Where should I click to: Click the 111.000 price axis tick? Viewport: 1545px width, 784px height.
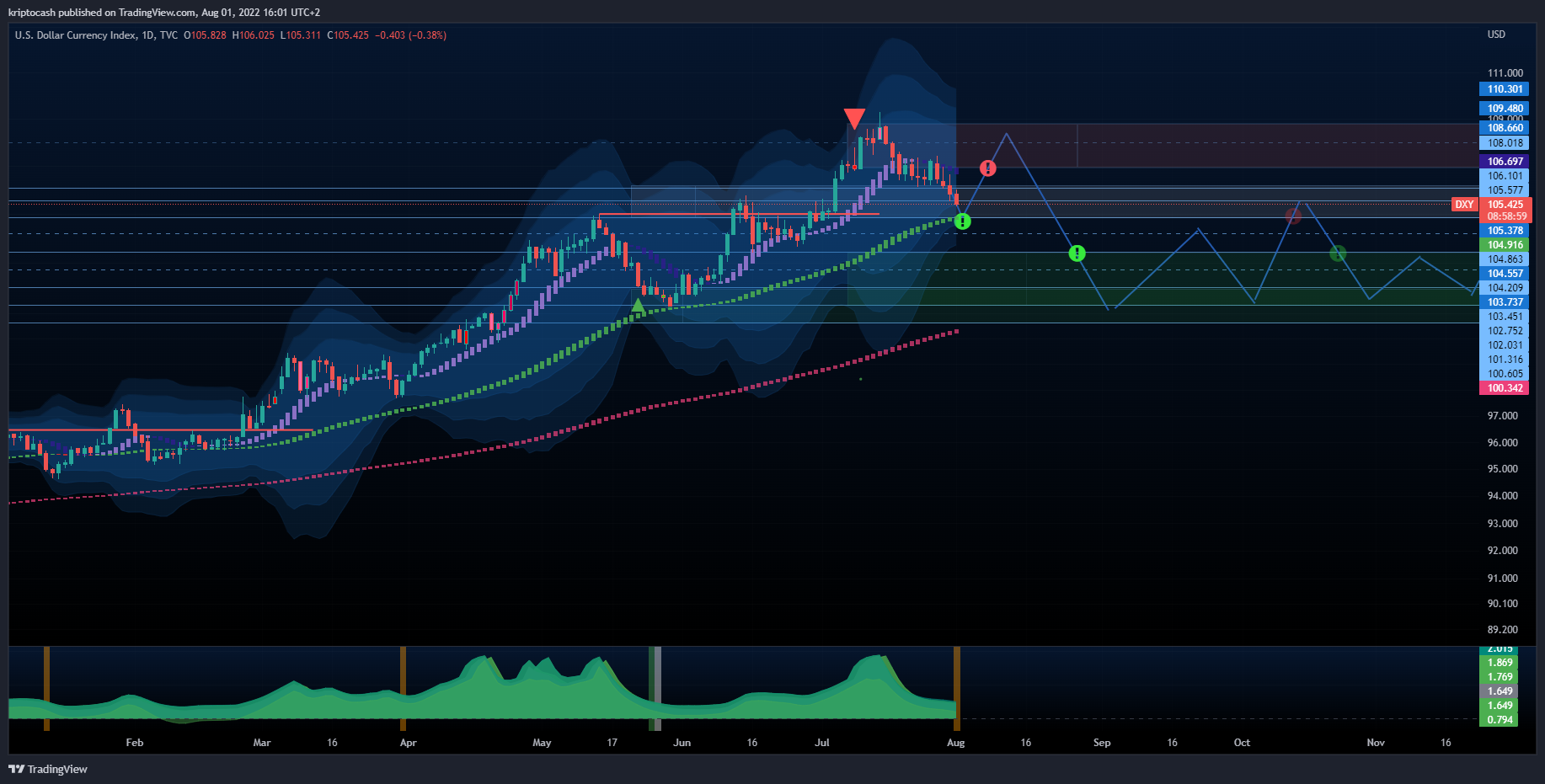(x=1505, y=73)
